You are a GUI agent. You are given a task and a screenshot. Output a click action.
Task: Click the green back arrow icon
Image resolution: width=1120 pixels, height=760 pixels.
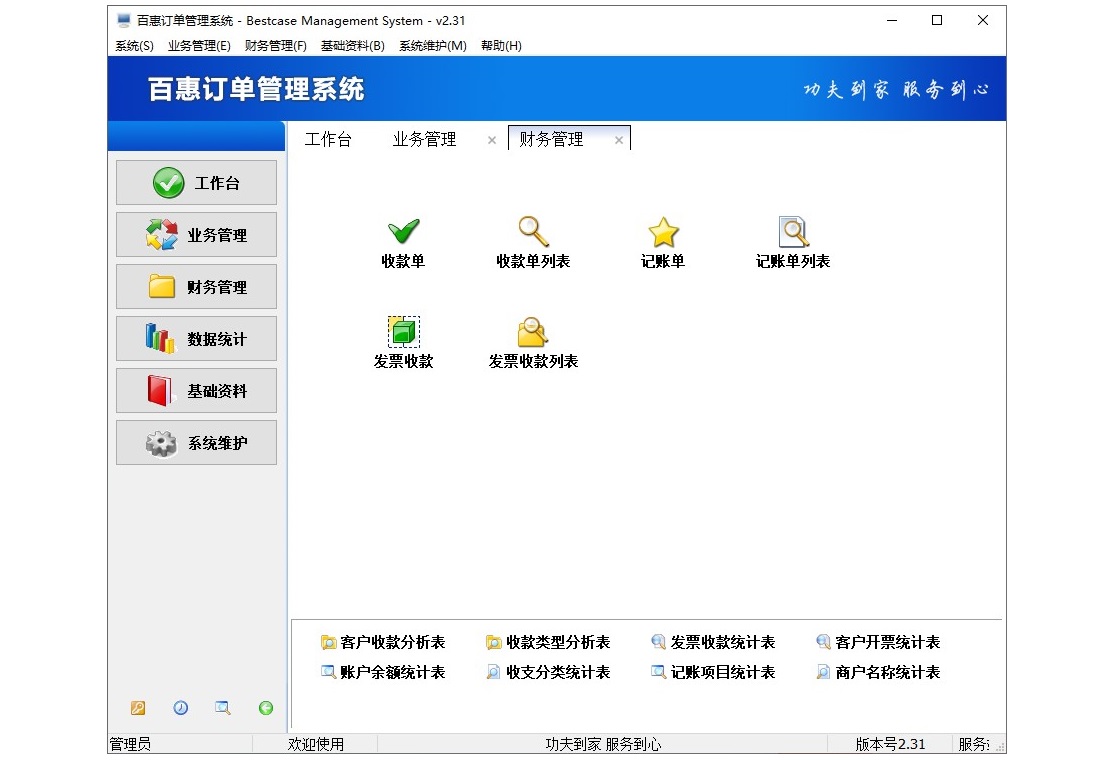[265, 708]
